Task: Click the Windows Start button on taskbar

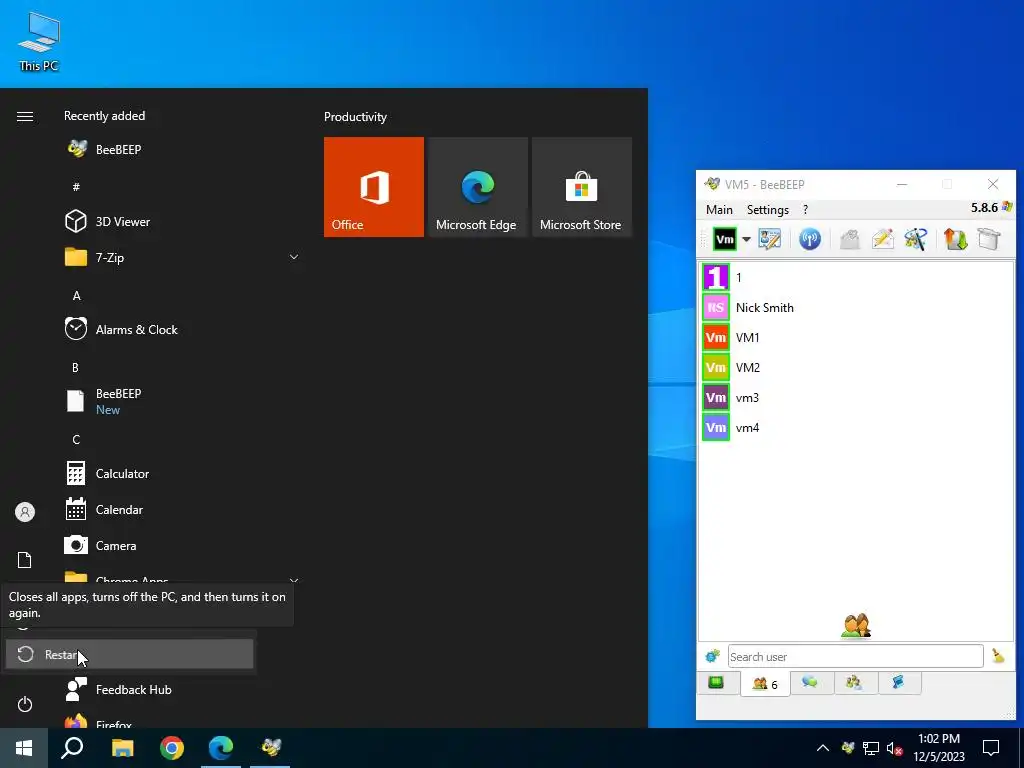Action: pyautogui.click(x=24, y=748)
